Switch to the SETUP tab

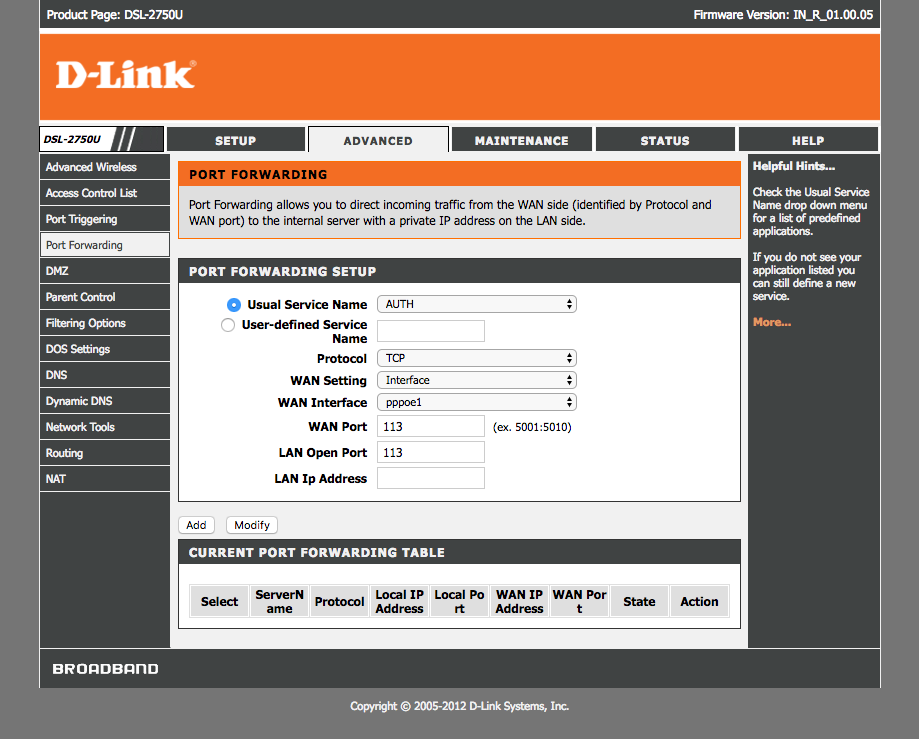(x=236, y=141)
